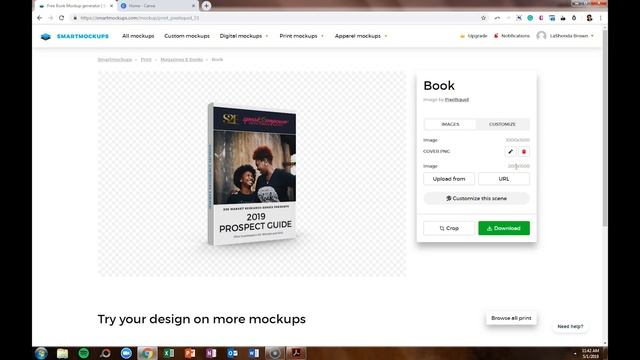
Task: Open Spotify from the taskbar
Action: click(84, 353)
